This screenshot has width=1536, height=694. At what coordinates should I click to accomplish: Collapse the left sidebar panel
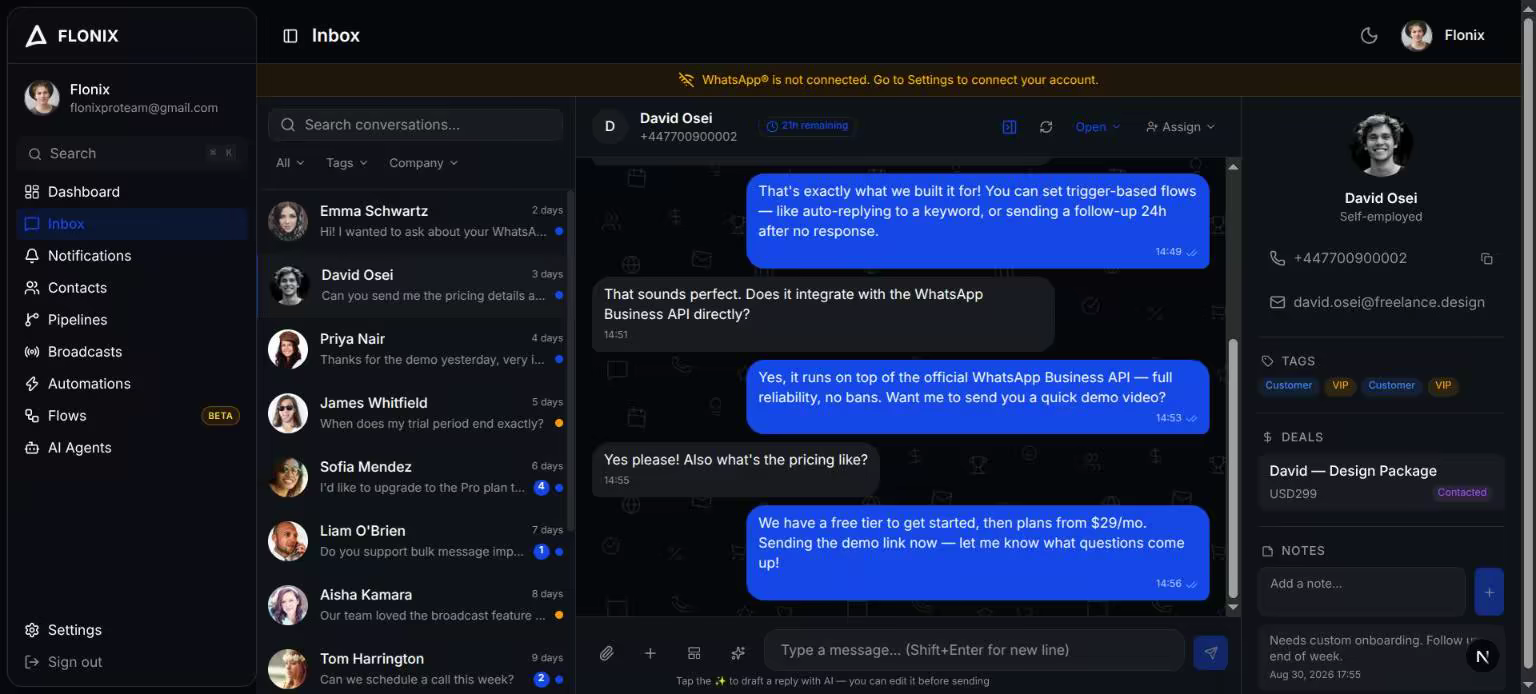pos(290,35)
